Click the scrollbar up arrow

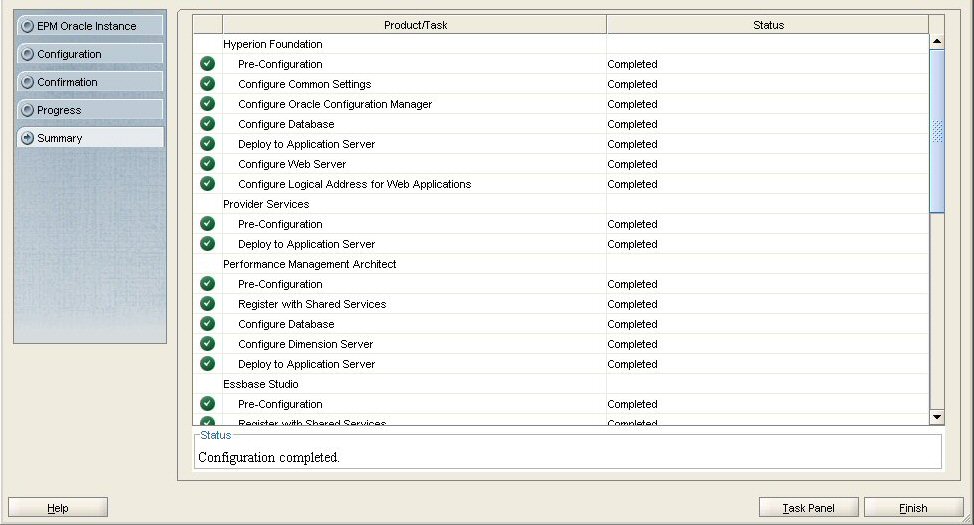pos(937,42)
